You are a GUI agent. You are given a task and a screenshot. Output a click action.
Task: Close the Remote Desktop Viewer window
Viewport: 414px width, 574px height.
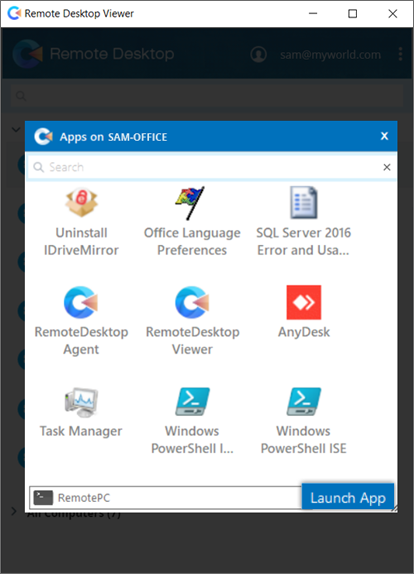point(393,14)
